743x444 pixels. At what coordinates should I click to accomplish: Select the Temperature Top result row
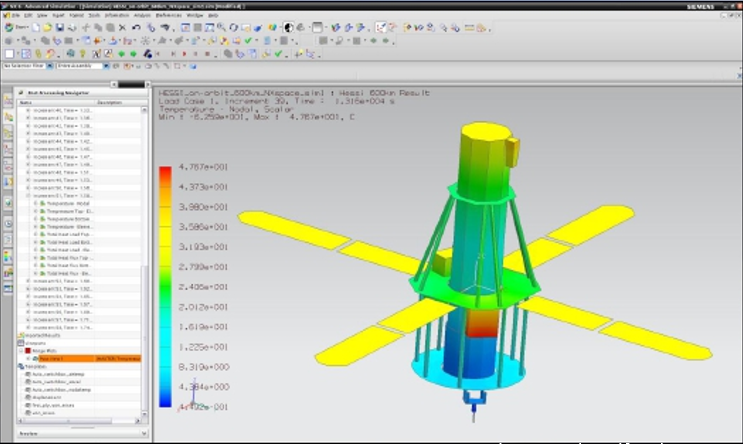pyautogui.click(x=70, y=211)
